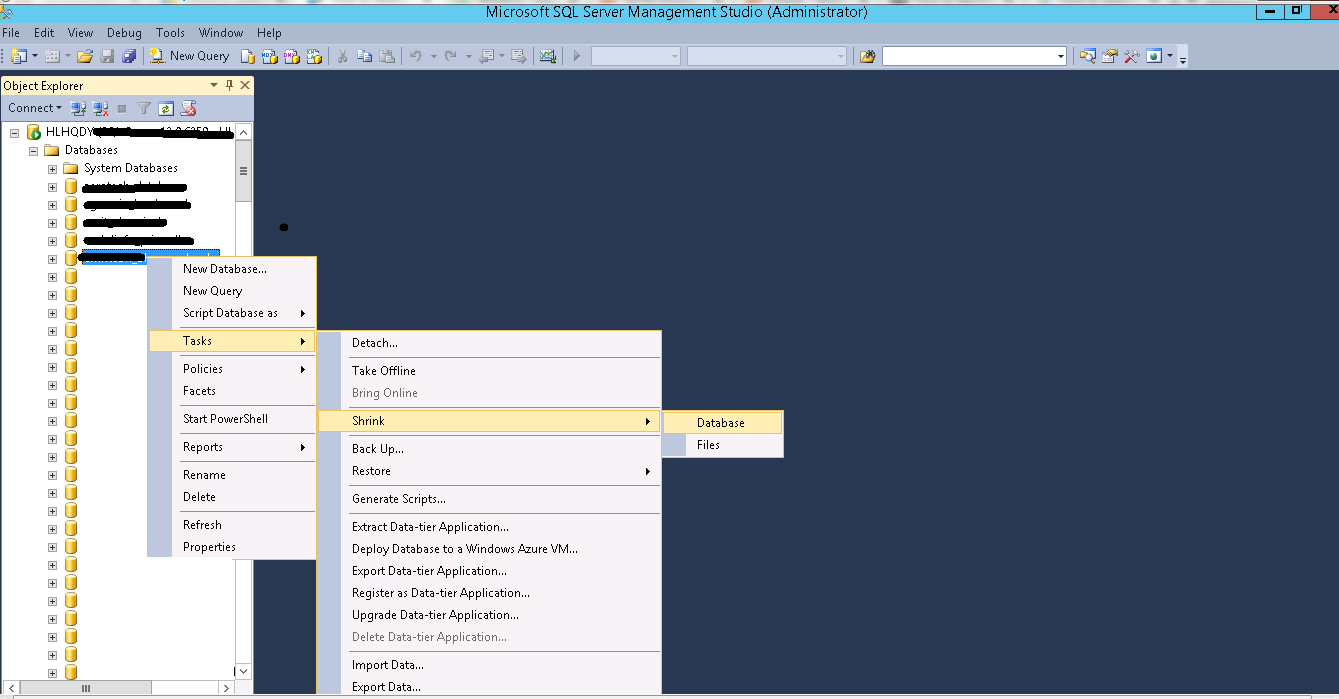1339x699 pixels.
Task: Click the Start debugging play icon
Action: pos(576,56)
